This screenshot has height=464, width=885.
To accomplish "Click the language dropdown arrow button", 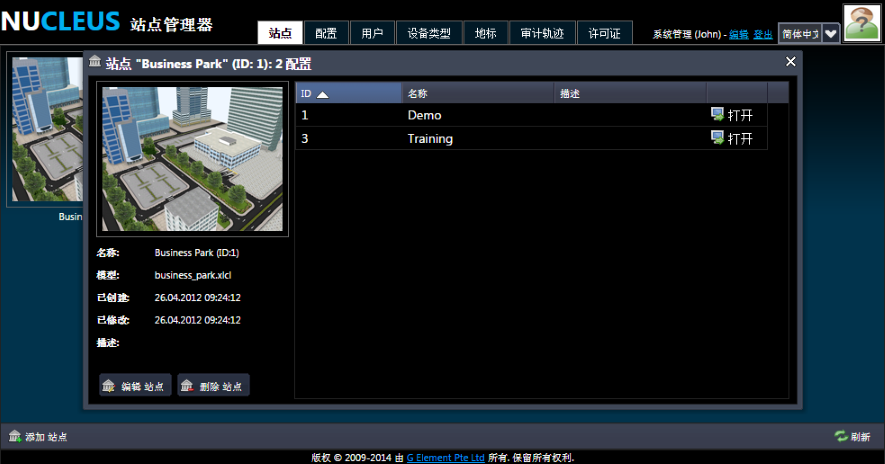I will (830, 33).
